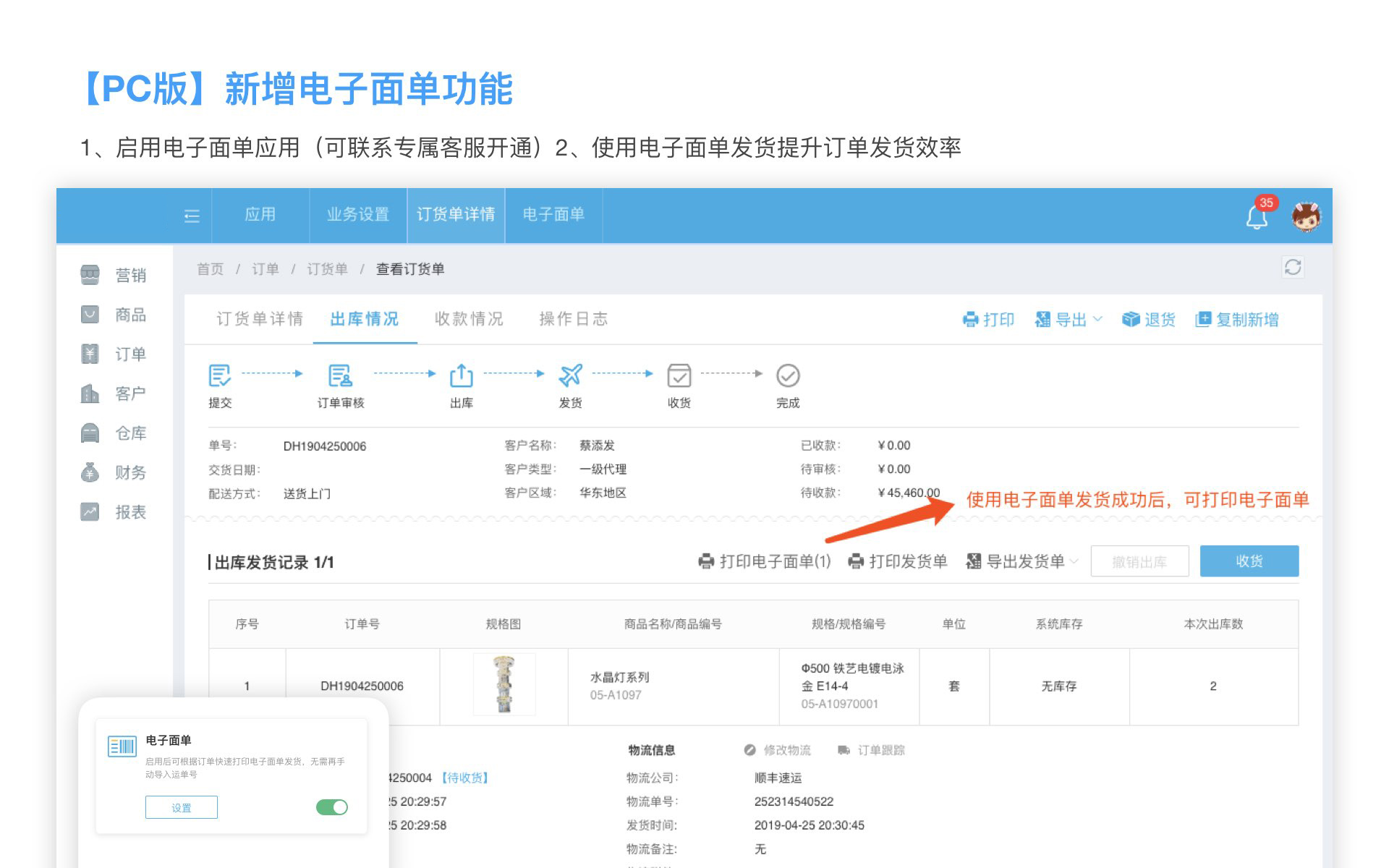The width and height of the screenshot is (1389, 868).
Task: Open the user avatar menu
Action: (x=1306, y=216)
